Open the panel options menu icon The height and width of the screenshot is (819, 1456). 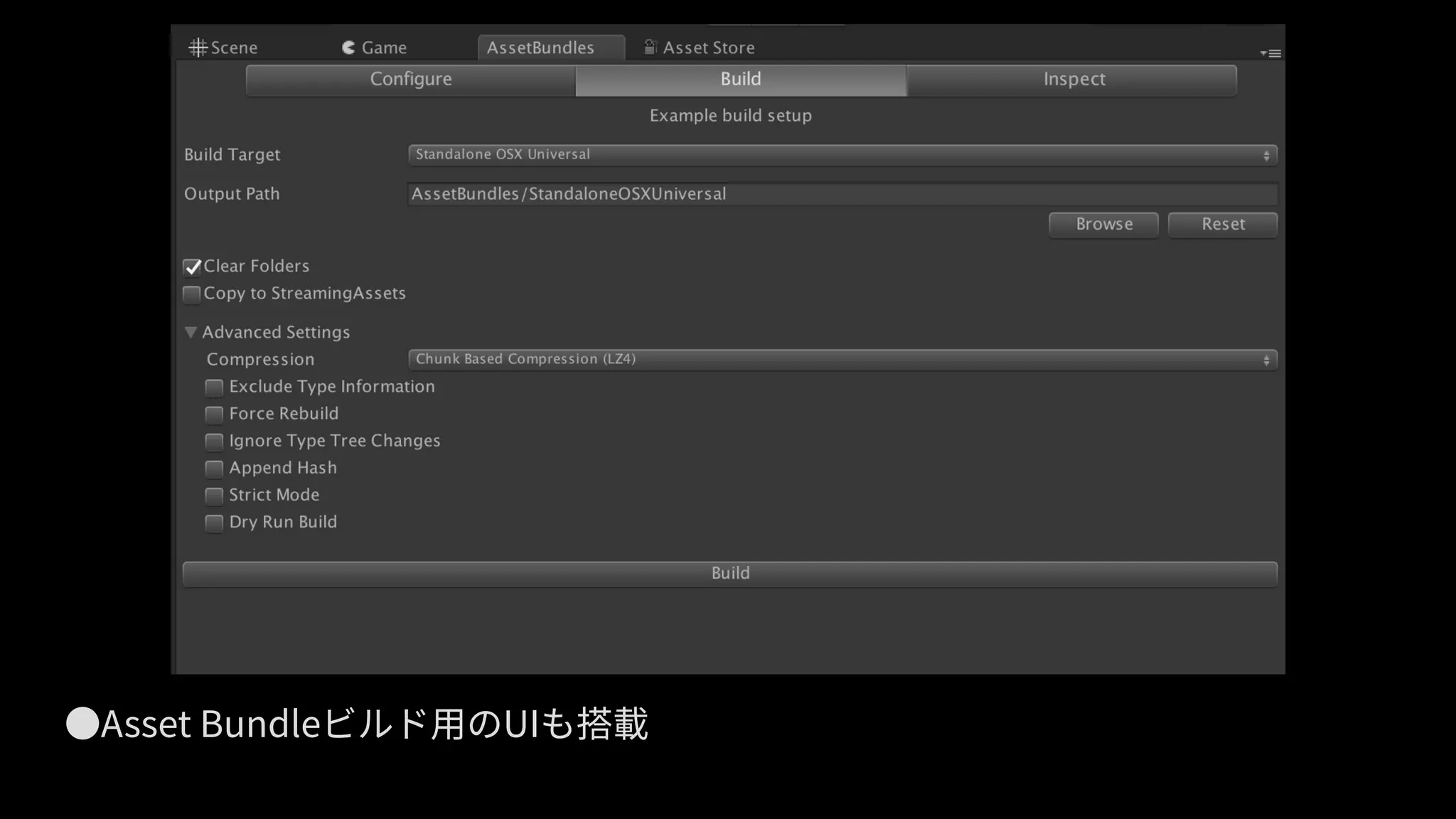tap(1270, 53)
